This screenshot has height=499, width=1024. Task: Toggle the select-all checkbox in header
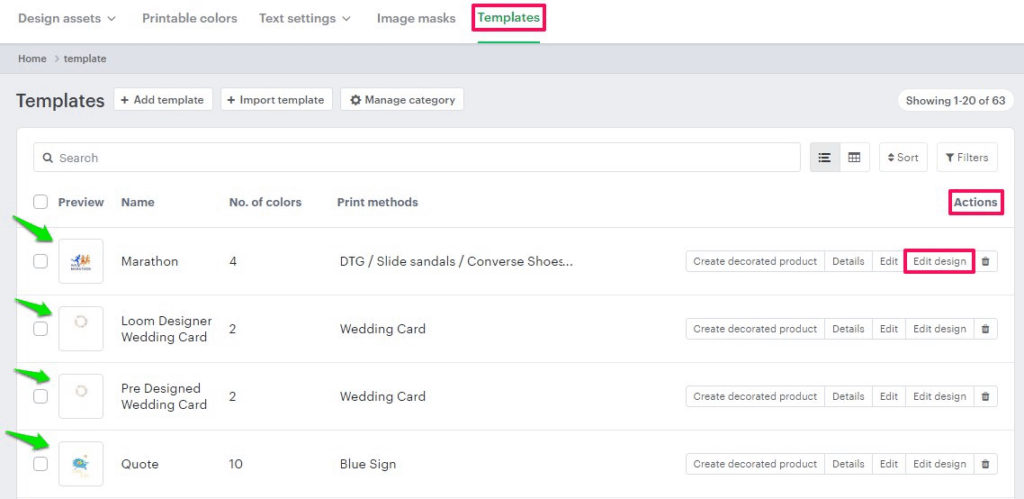[x=40, y=202]
